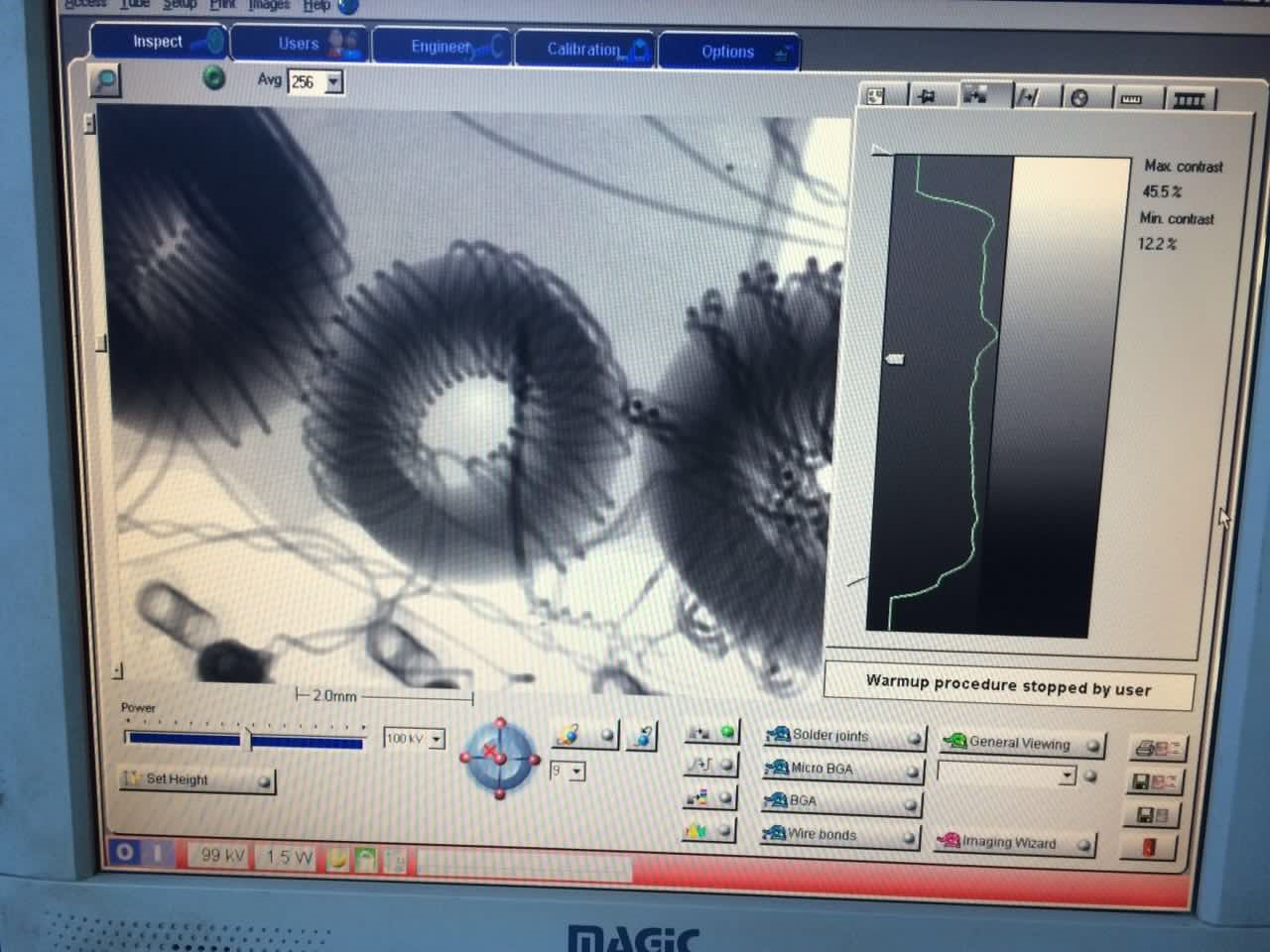Screen dimensions: 1270x952
Task: Switch to the Inspect tab
Action: click(x=159, y=42)
